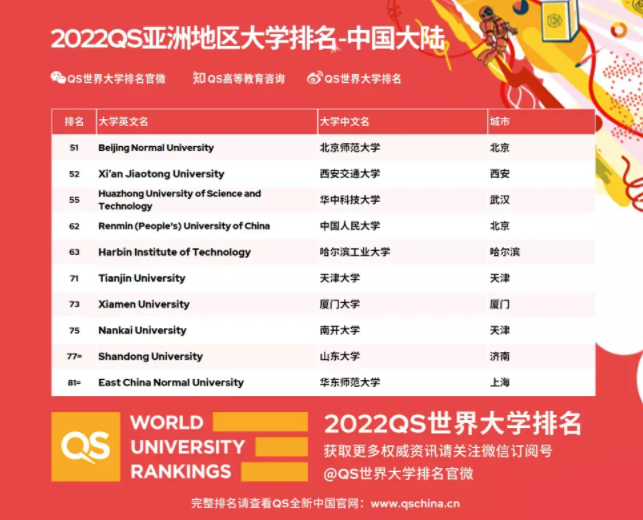Image resolution: width=643 pixels, height=520 pixels.
Task: Click Renmin (People's) University of China
Action: pyautogui.click(x=184, y=226)
